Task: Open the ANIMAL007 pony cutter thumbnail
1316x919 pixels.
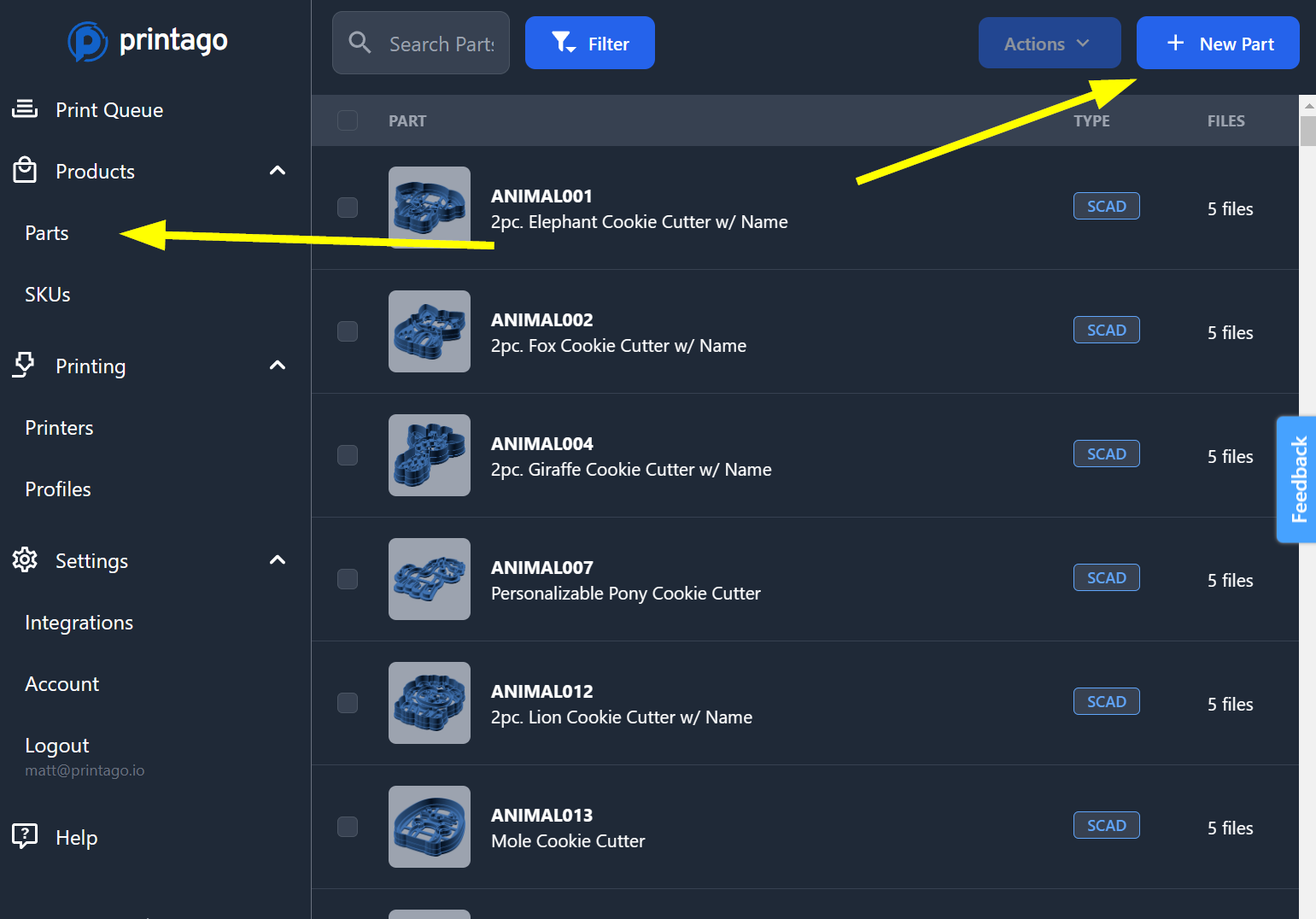Action: coord(430,579)
